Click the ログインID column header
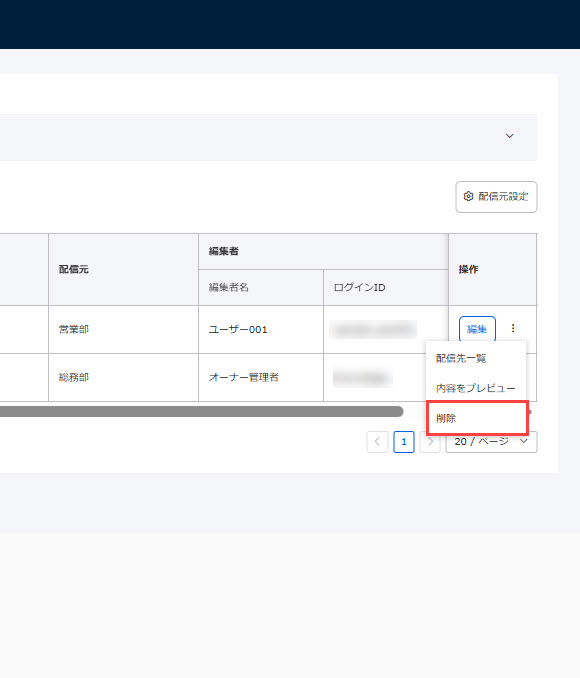Screen dimensions: 580x678 coord(386,288)
